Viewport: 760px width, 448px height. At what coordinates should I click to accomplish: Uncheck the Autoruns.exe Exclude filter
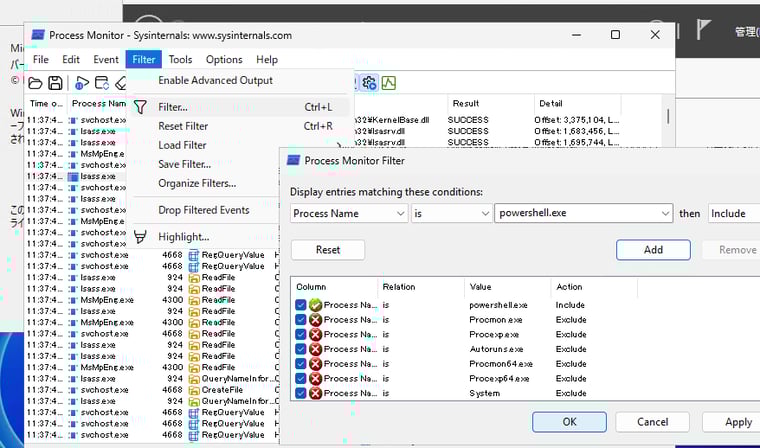(301, 349)
